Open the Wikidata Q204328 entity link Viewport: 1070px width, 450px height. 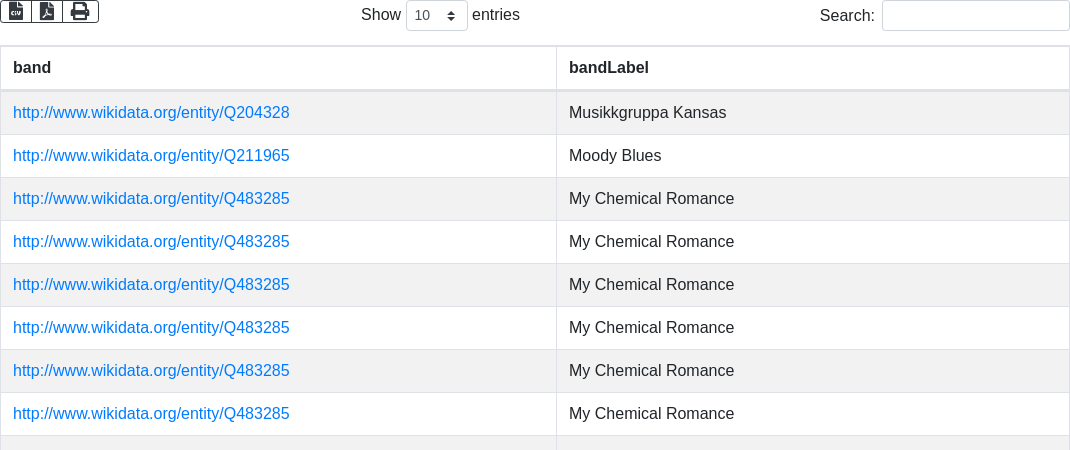pyautogui.click(x=151, y=113)
